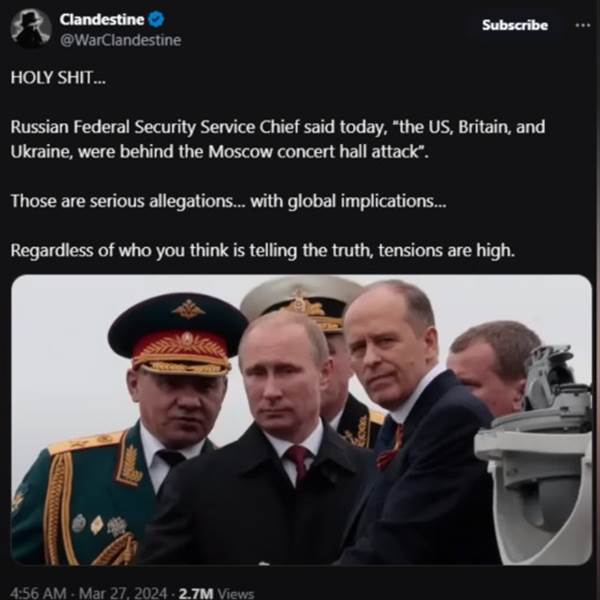Click the gold epaulette on green uniform
This screenshot has width=600, height=600.
86,442
